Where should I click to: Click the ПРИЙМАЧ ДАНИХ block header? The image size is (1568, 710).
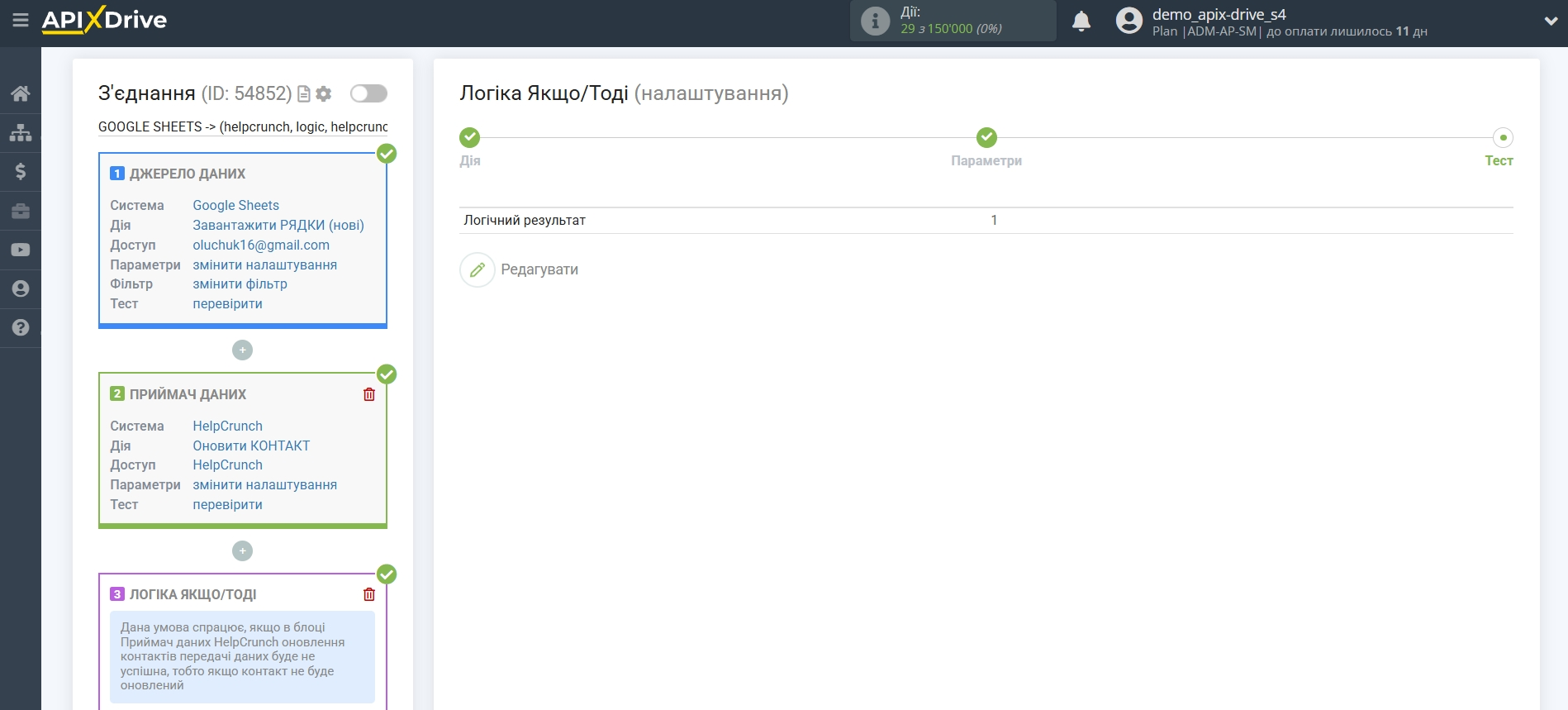(x=188, y=394)
